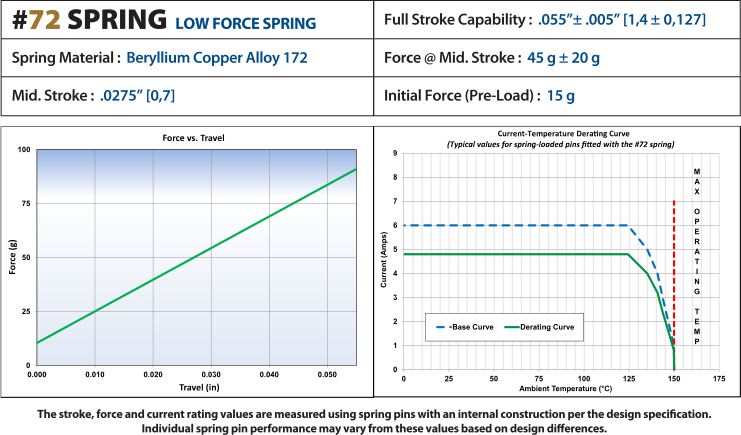Click the green line in Force vs. Travel chart
This screenshot has width=741, height=435.
pos(195,257)
